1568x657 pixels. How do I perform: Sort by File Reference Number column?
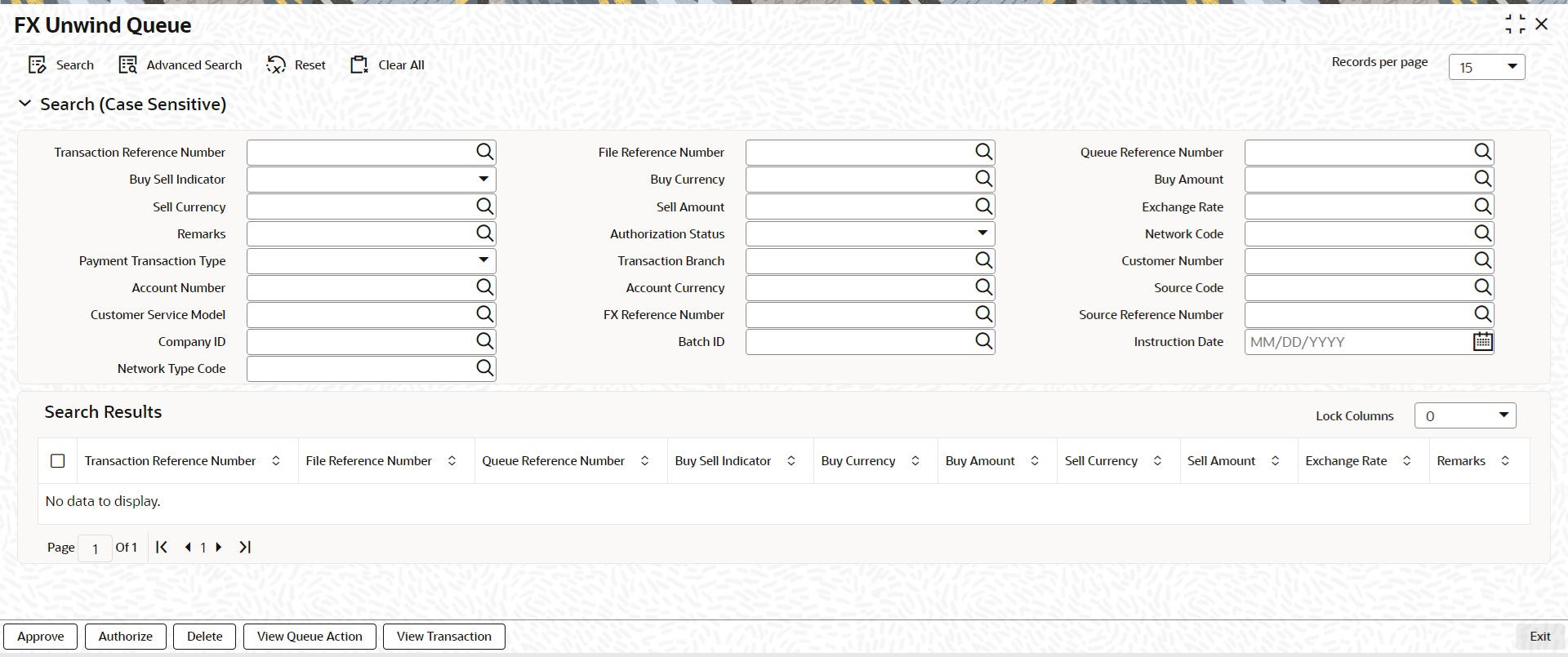coord(452,461)
